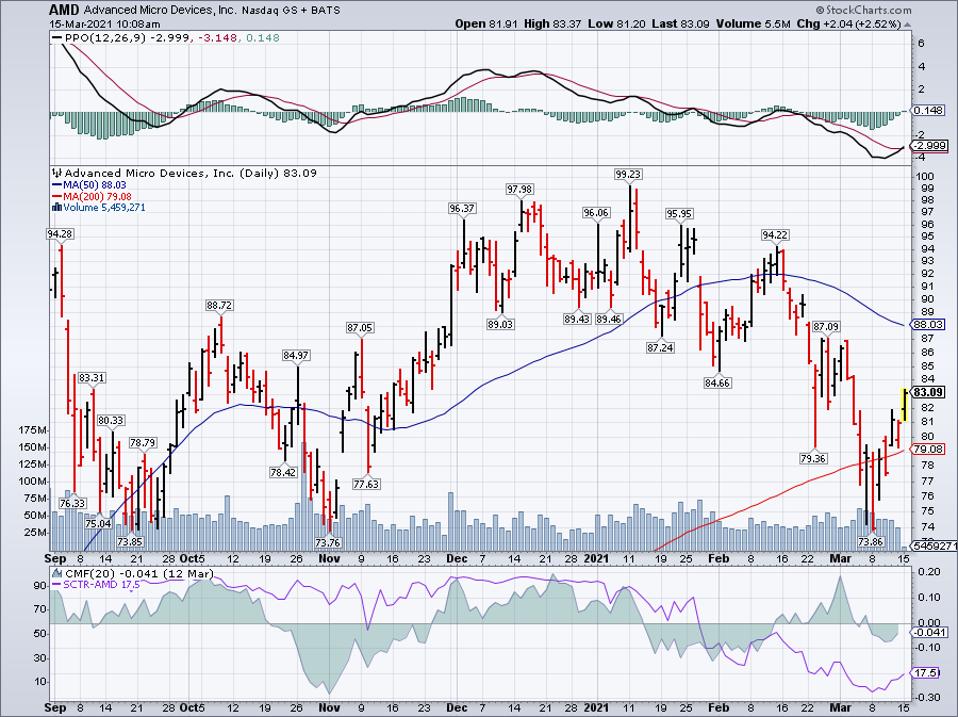Click the 89.43 low price label

click(x=577, y=319)
